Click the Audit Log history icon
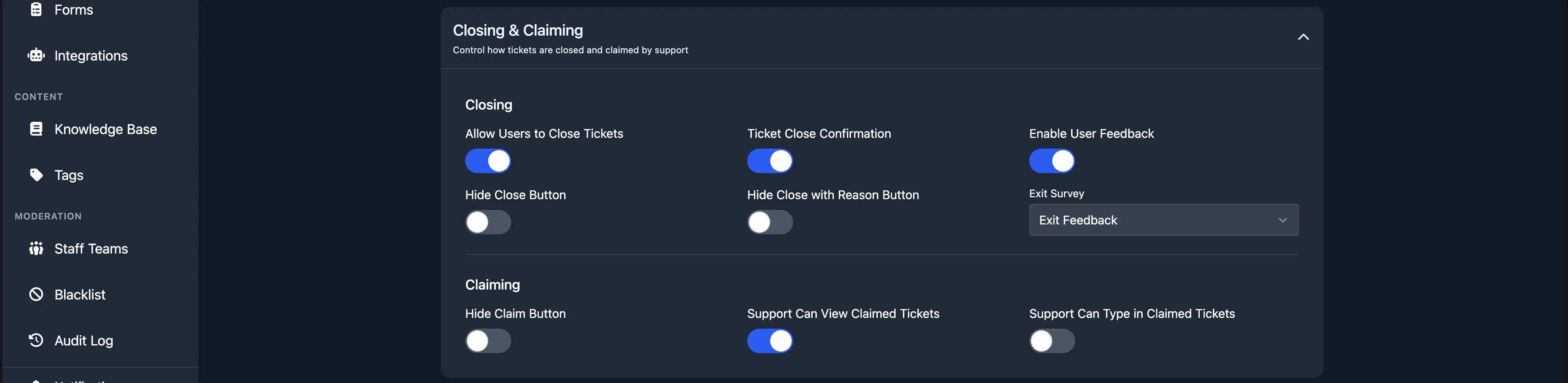The image size is (1568, 383). point(36,340)
